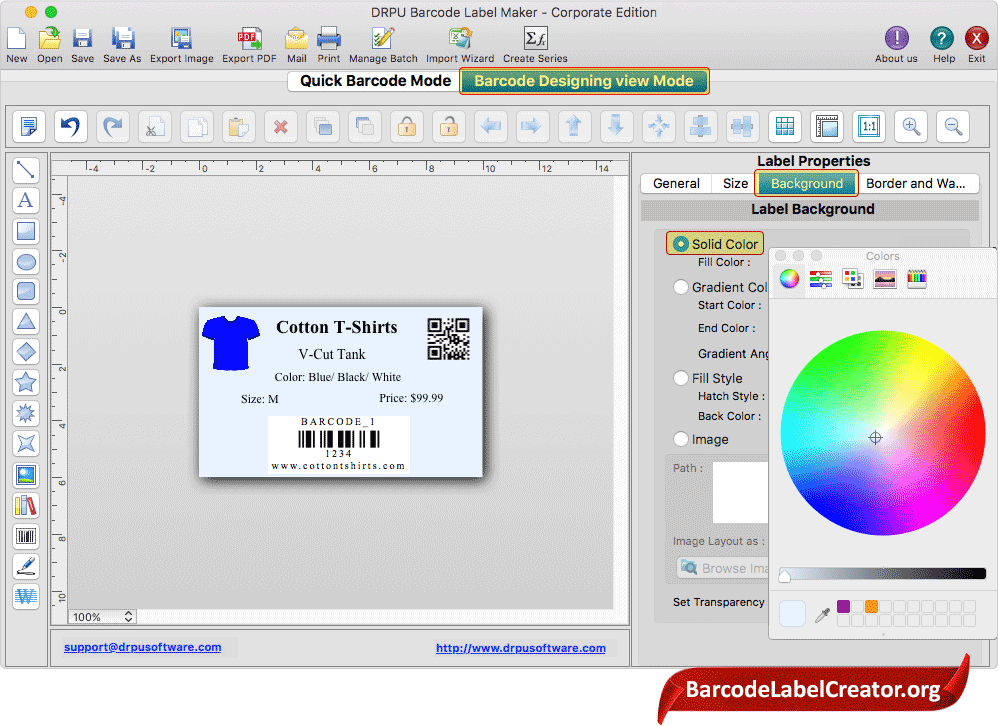Switch to image palettes picker mode
998x726 pixels.
(x=885, y=279)
